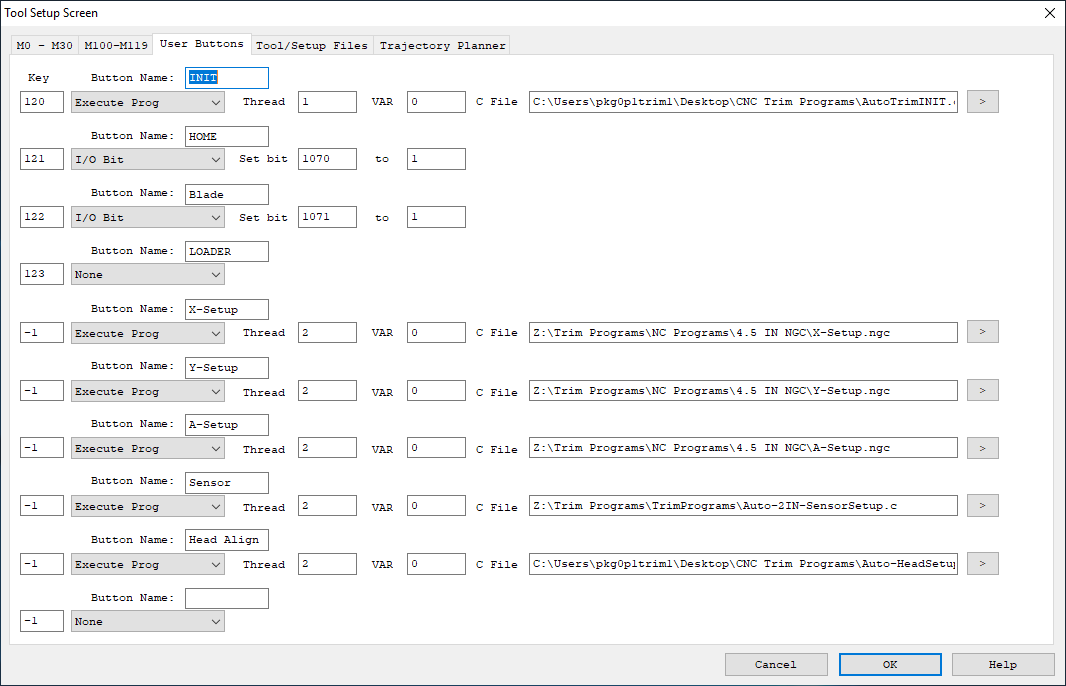Expand the LOADER action dropdown set to None

[147, 275]
